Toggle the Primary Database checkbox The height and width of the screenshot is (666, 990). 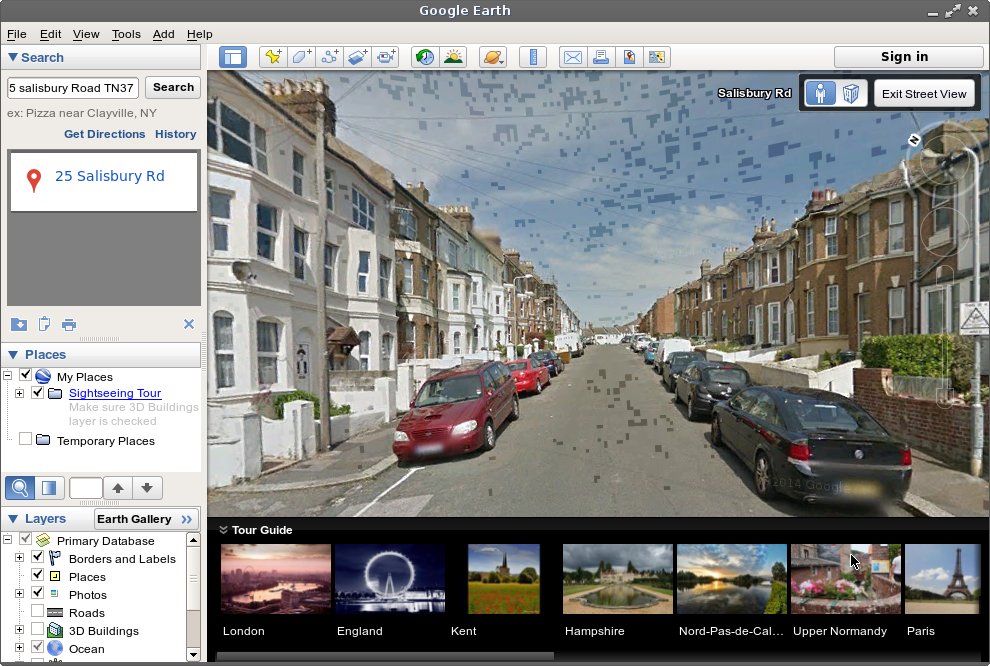[x=25, y=539]
